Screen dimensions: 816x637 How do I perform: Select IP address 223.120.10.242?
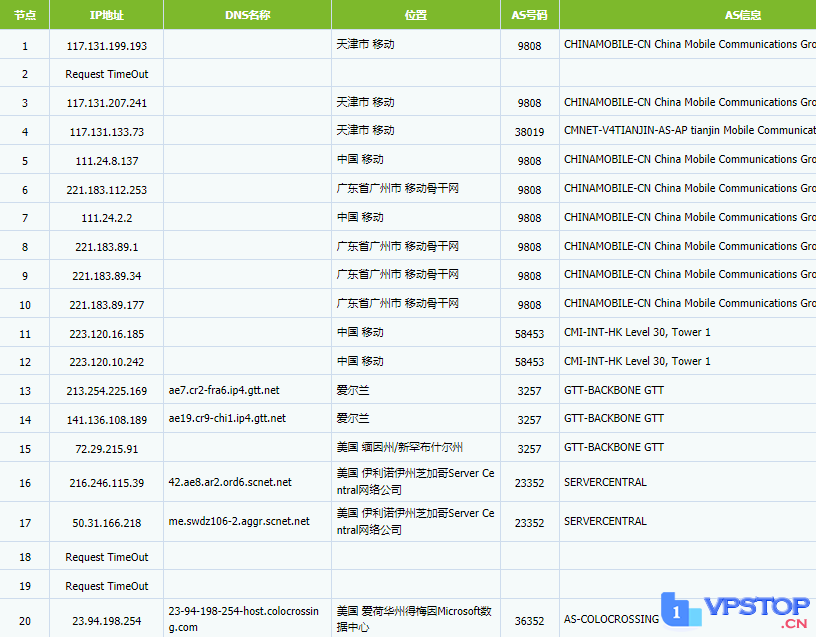point(107,362)
